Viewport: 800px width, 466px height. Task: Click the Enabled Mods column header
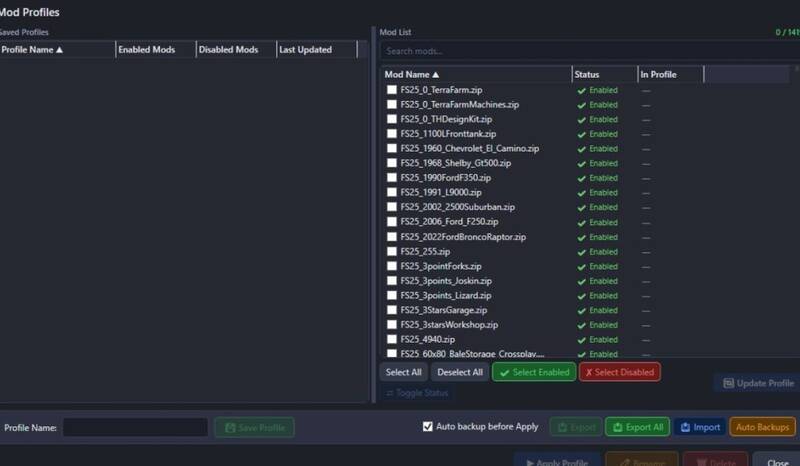point(155,50)
